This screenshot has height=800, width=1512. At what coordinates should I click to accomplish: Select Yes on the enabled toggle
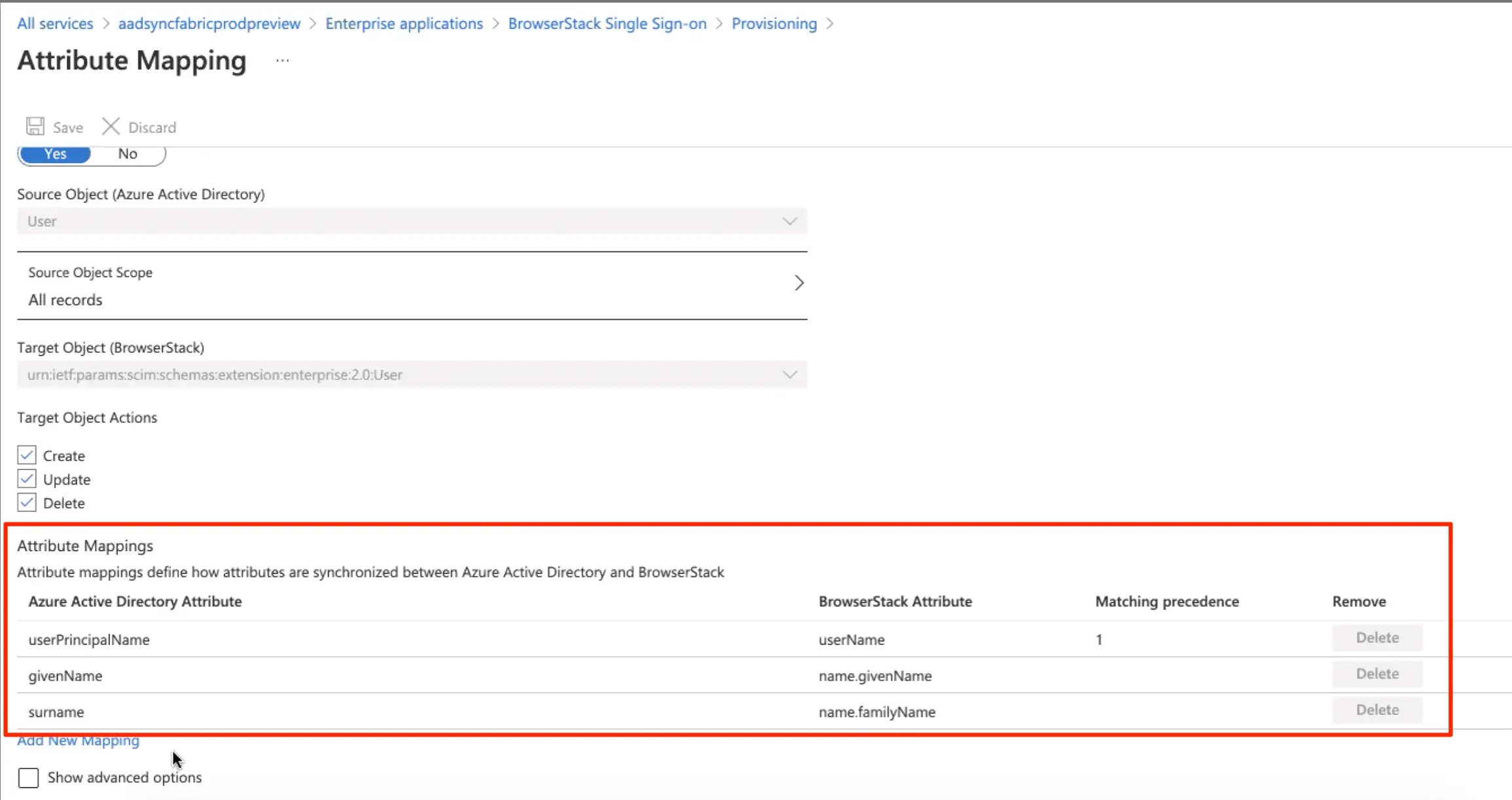pos(56,154)
